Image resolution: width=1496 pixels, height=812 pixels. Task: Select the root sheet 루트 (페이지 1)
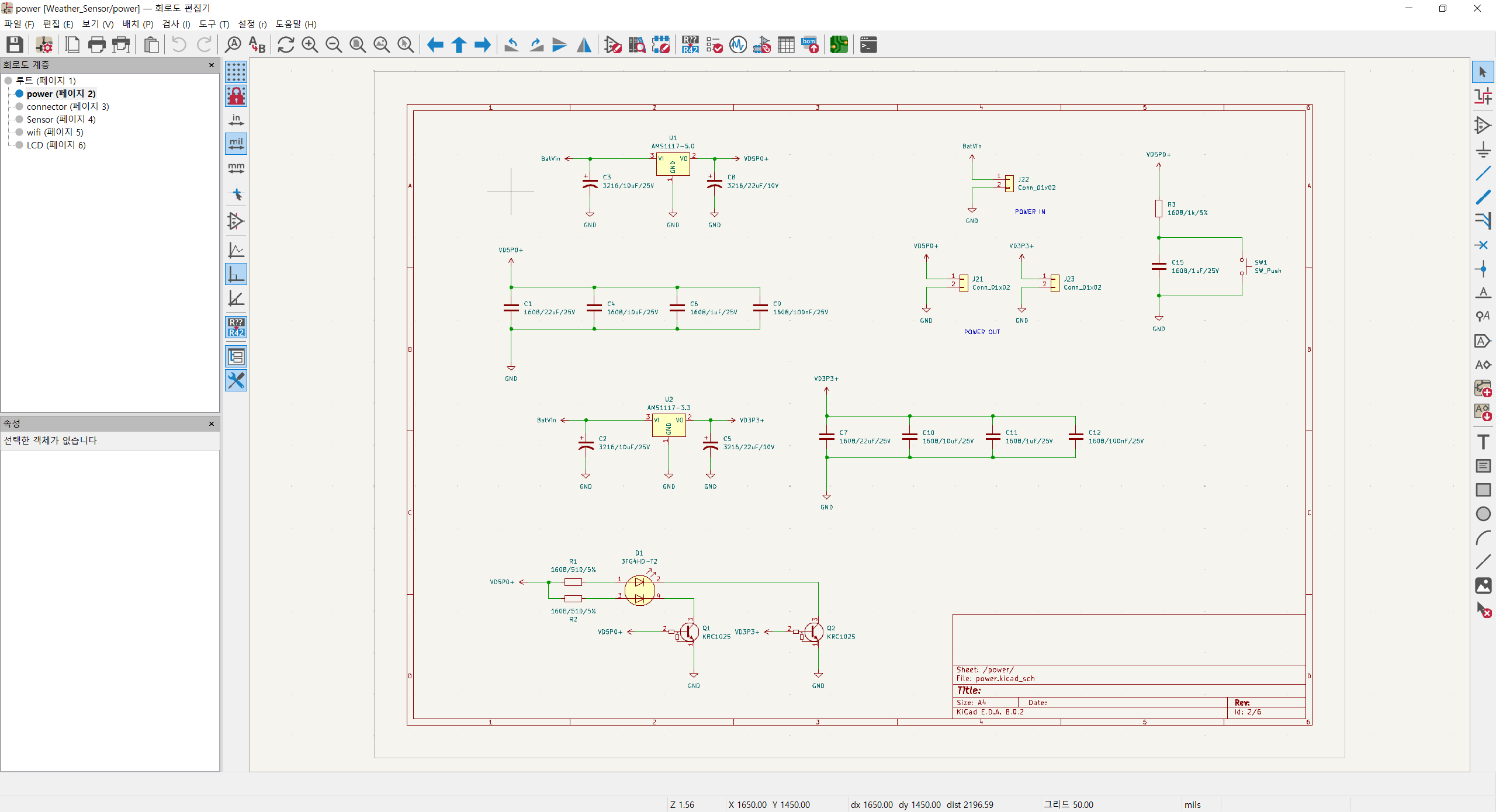(46, 81)
